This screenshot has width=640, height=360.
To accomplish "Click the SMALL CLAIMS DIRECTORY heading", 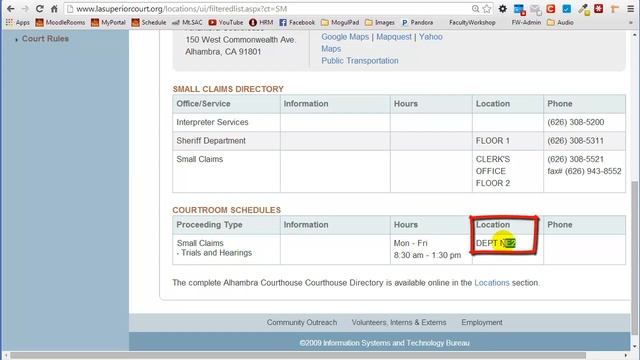I will (228, 89).
